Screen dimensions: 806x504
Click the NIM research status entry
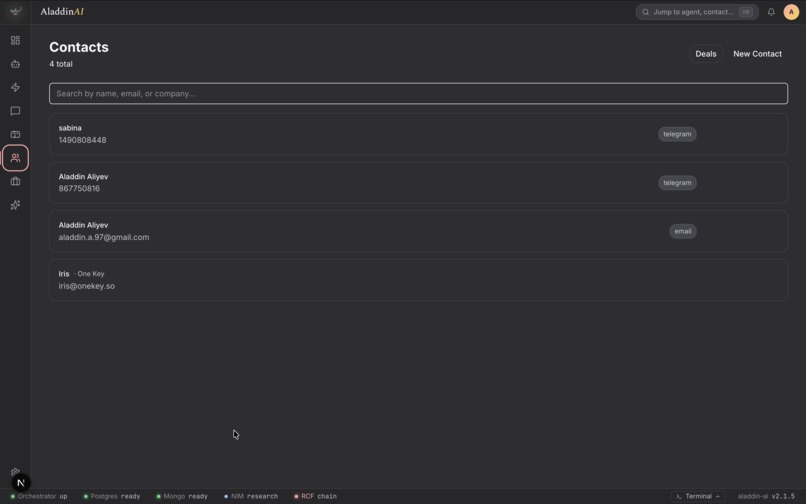point(251,496)
